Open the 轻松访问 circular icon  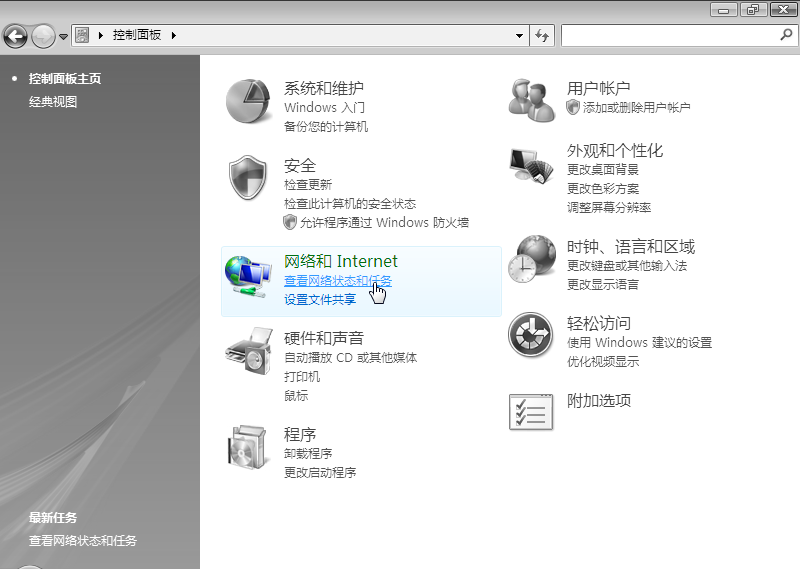pyautogui.click(x=531, y=335)
